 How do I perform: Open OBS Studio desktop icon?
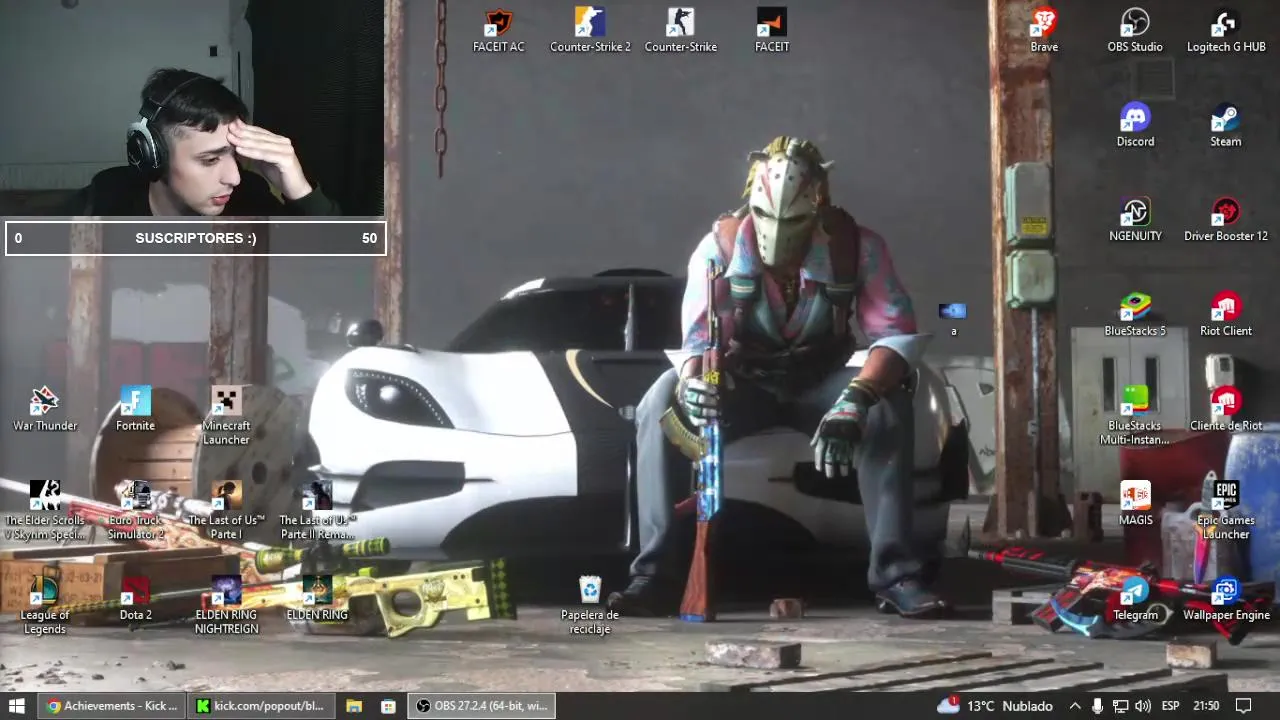pyautogui.click(x=1135, y=30)
